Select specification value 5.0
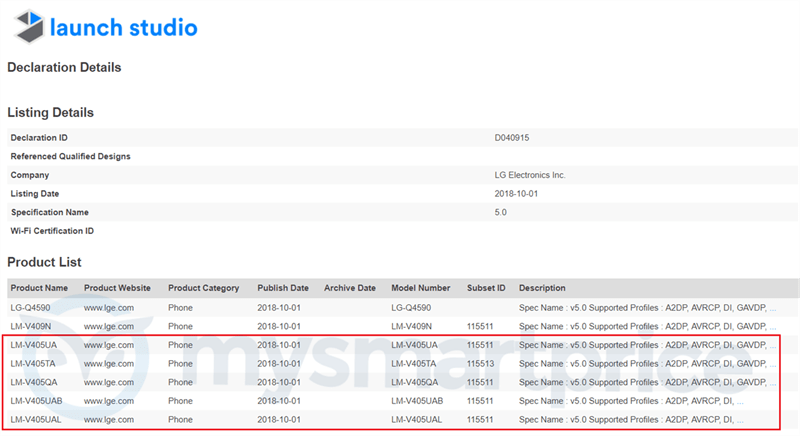This screenshot has height=436, width=800. pyautogui.click(x=501, y=212)
